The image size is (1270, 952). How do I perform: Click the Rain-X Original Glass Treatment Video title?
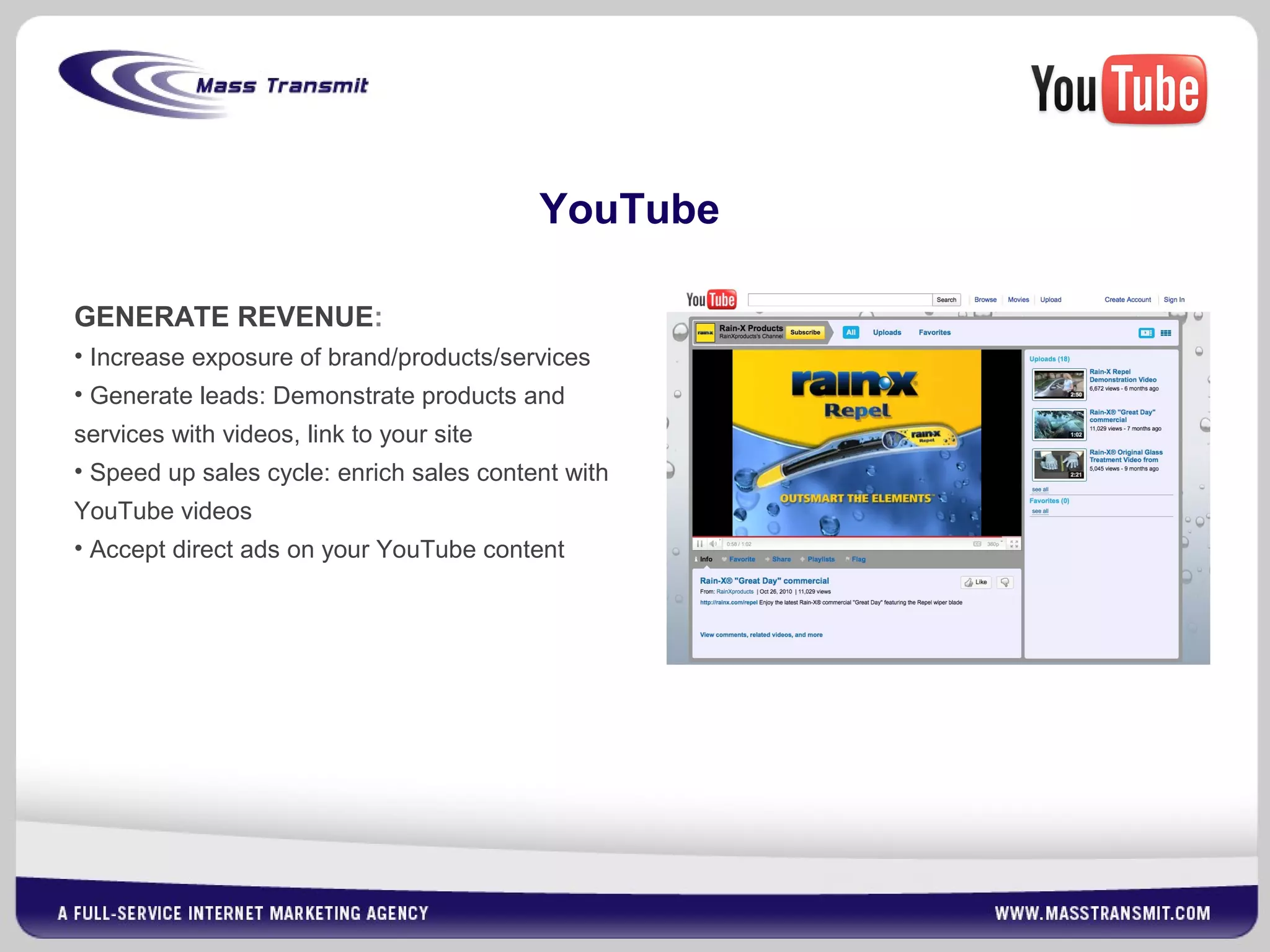[x=1126, y=456]
